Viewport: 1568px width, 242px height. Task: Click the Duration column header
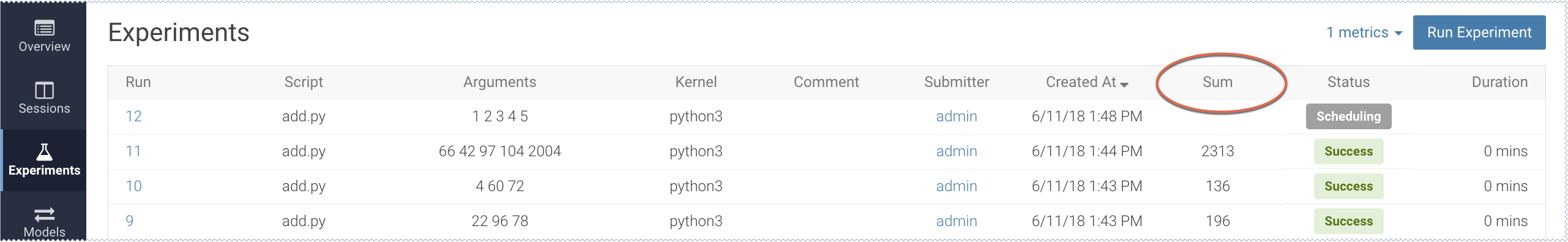point(1499,82)
